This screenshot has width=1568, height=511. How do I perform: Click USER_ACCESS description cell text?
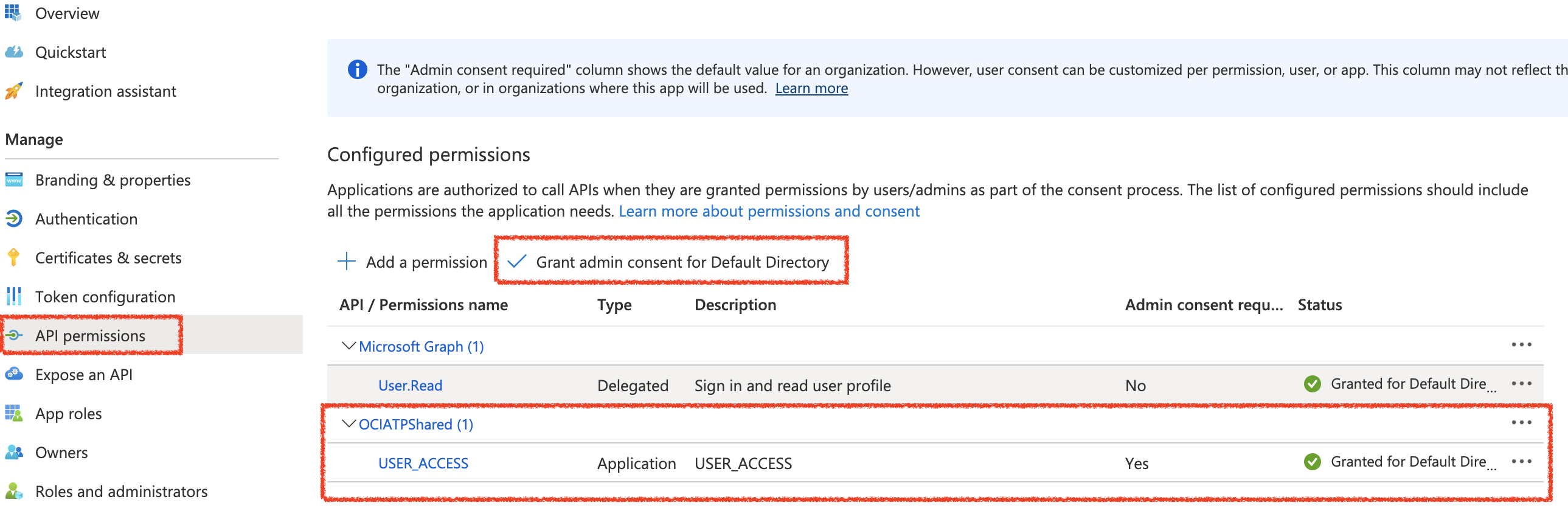click(743, 464)
